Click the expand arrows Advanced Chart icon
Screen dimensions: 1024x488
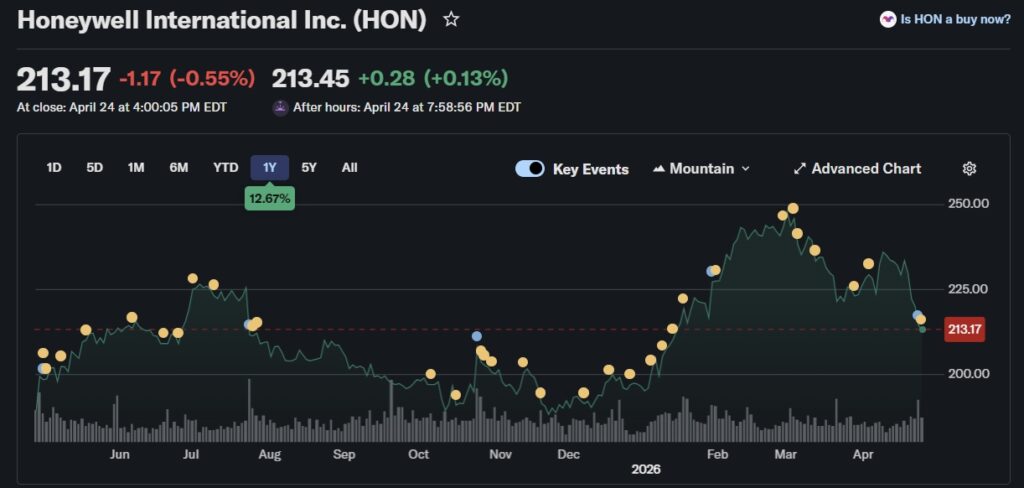[x=799, y=169]
